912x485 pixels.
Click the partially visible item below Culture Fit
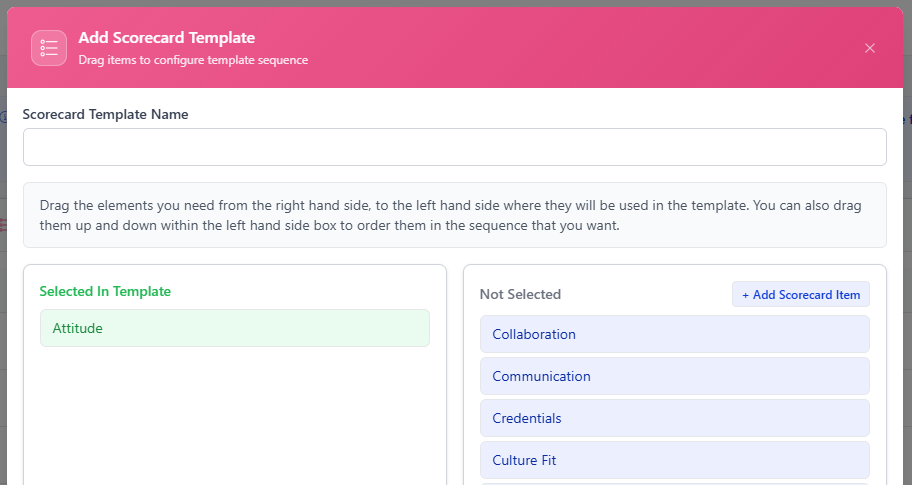coord(675,483)
